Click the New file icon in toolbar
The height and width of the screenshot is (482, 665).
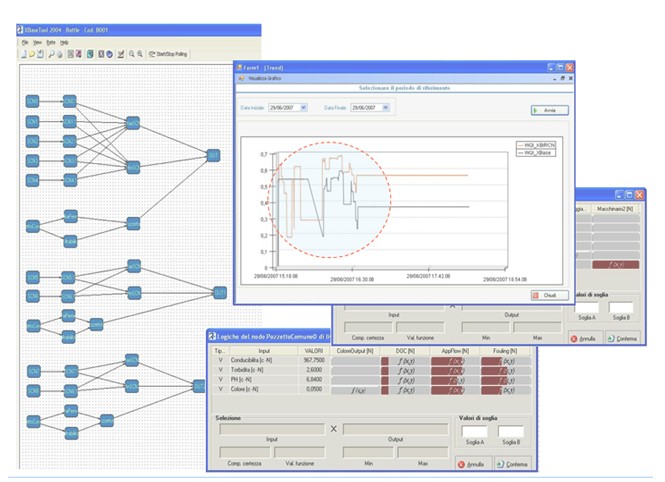point(24,54)
